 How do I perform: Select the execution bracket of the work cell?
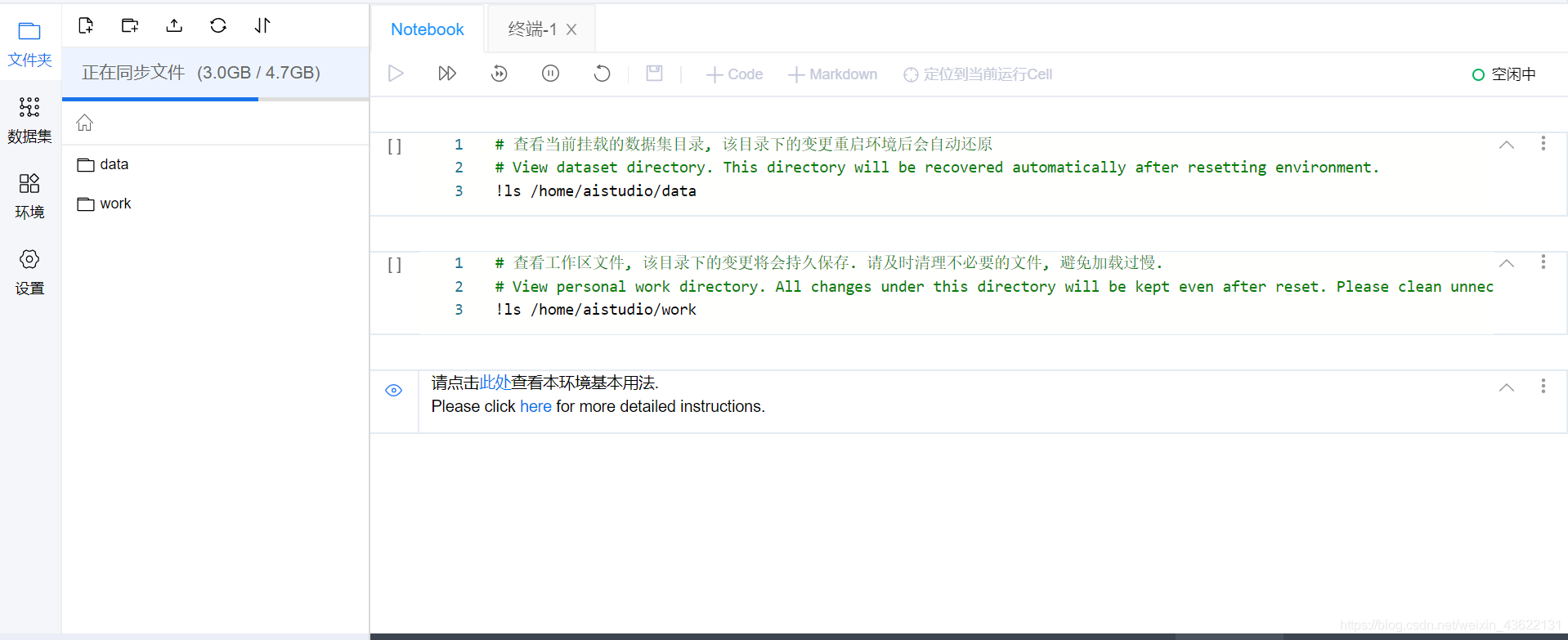point(395,265)
